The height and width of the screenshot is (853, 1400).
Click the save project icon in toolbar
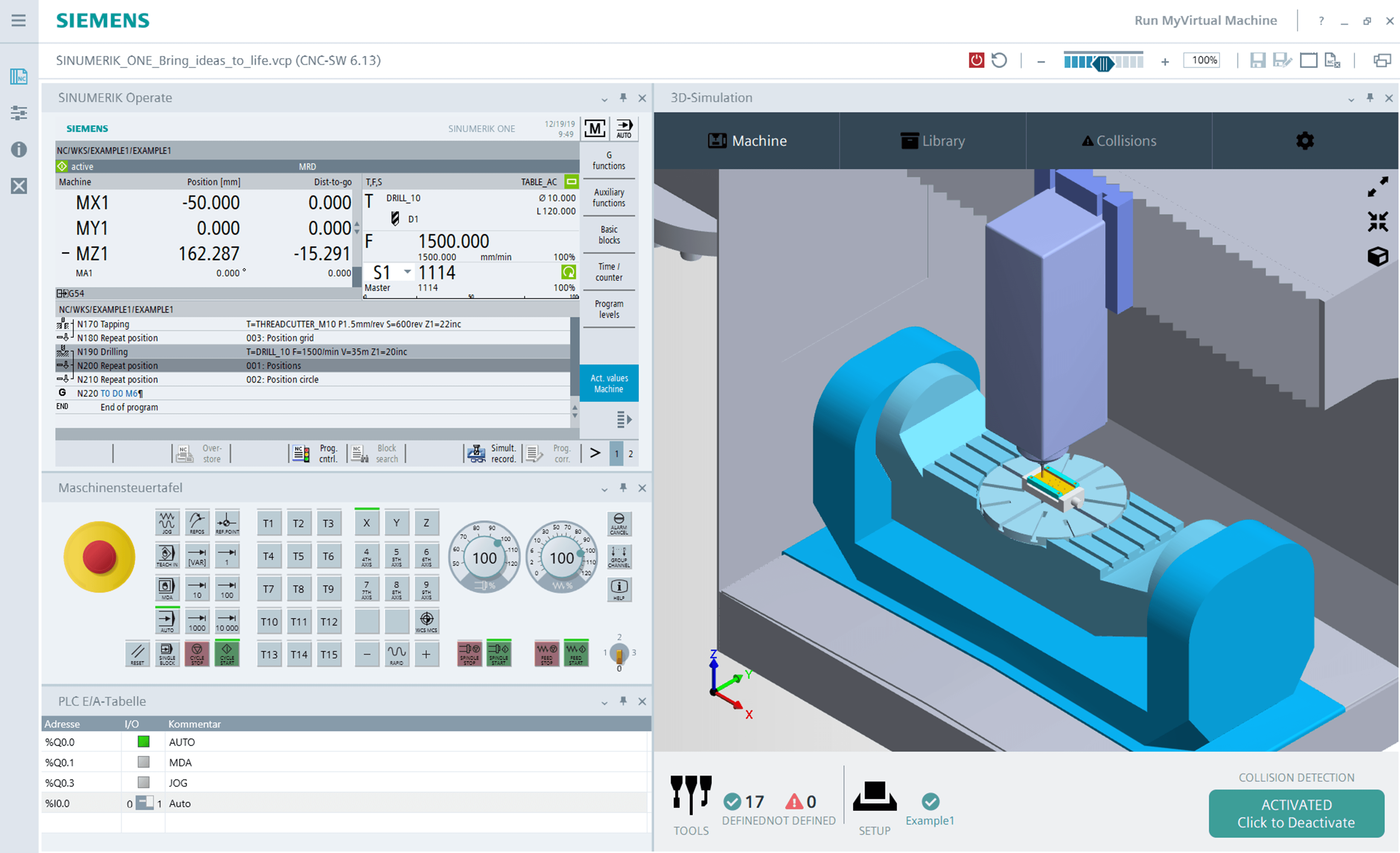(x=1257, y=60)
